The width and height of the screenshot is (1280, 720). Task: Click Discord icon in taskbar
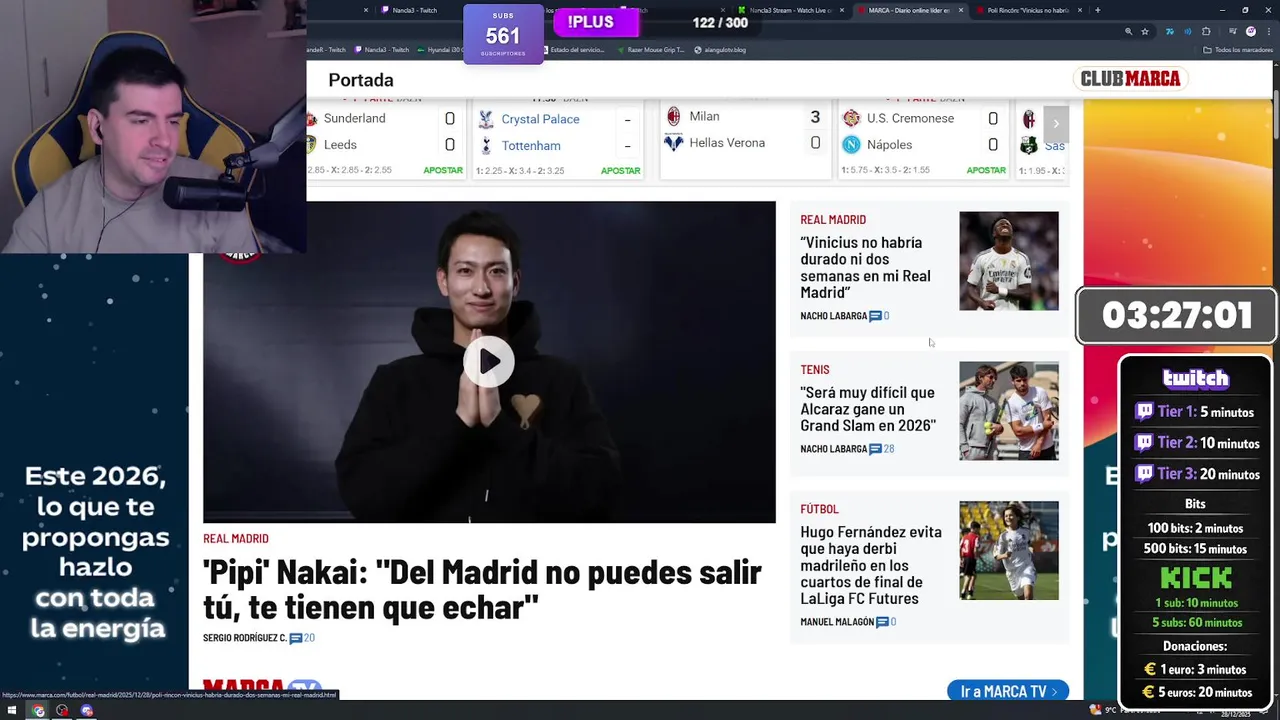pos(87,711)
